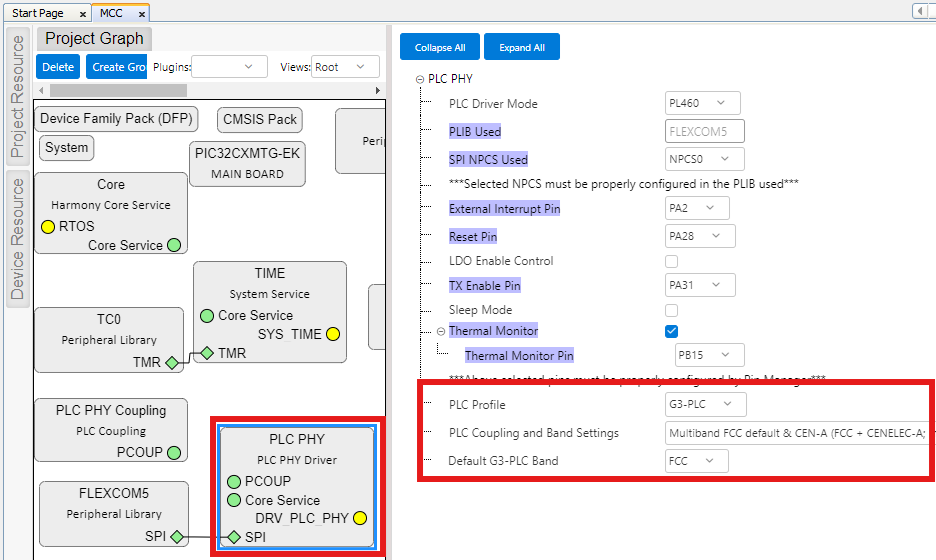The height and width of the screenshot is (560, 936).
Task: Click the yellow RTOS dependency circle in Core
Action: [47, 227]
